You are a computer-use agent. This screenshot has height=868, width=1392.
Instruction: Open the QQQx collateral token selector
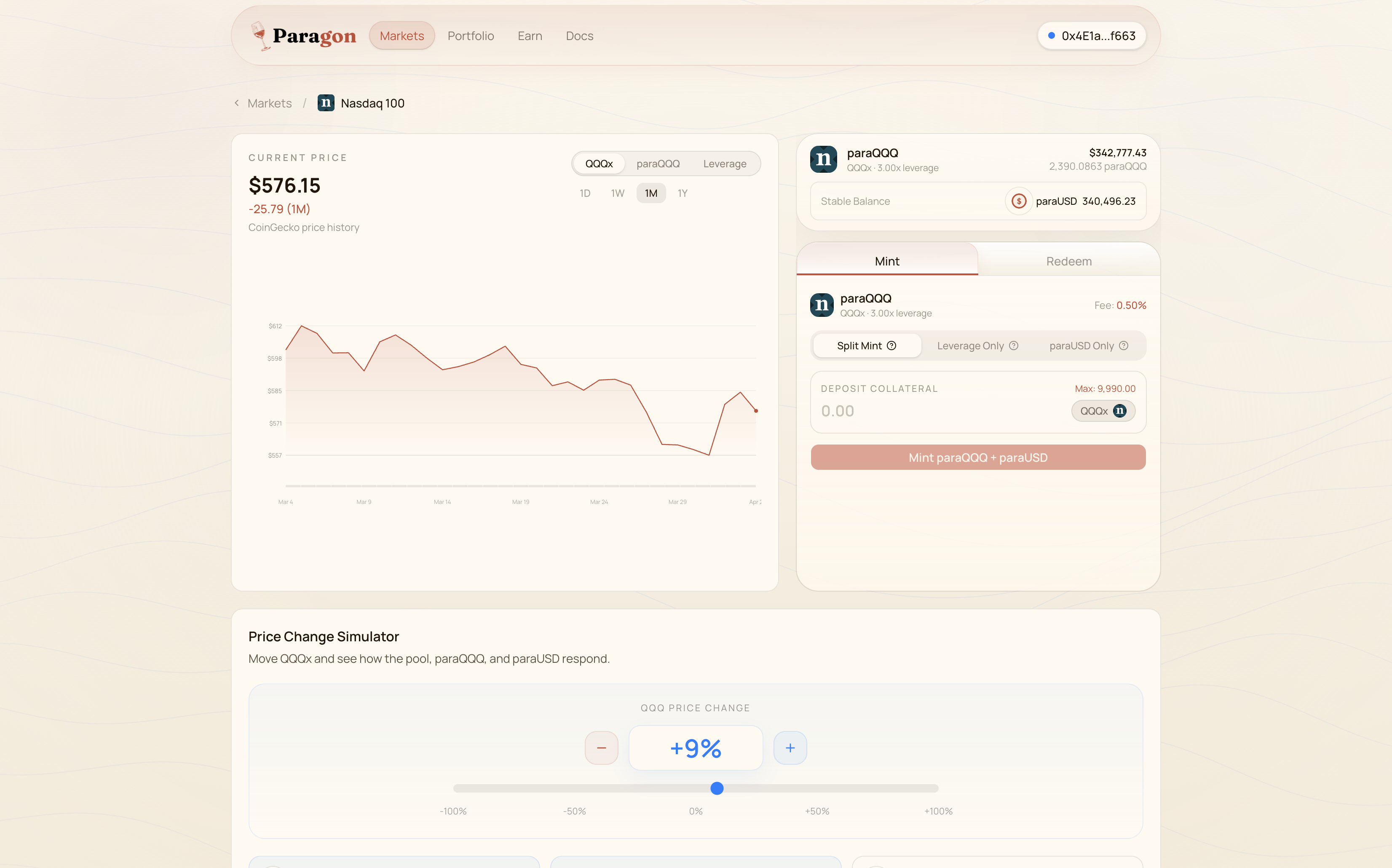[x=1103, y=411]
